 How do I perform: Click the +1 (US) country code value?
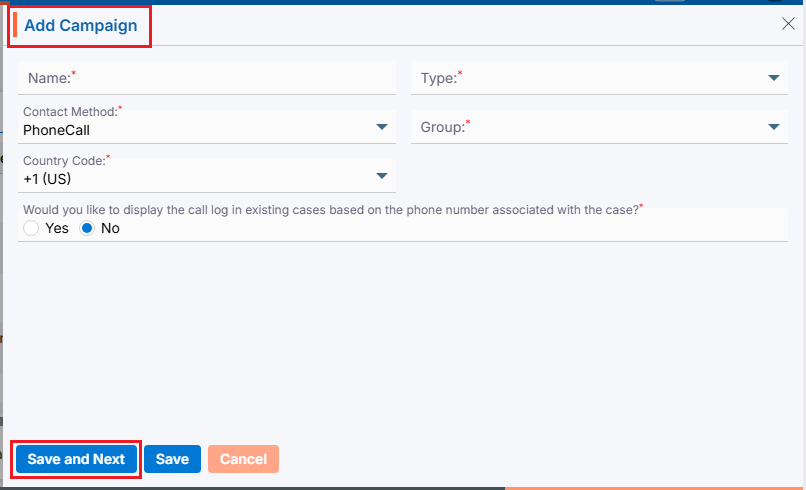[x=47, y=179]
